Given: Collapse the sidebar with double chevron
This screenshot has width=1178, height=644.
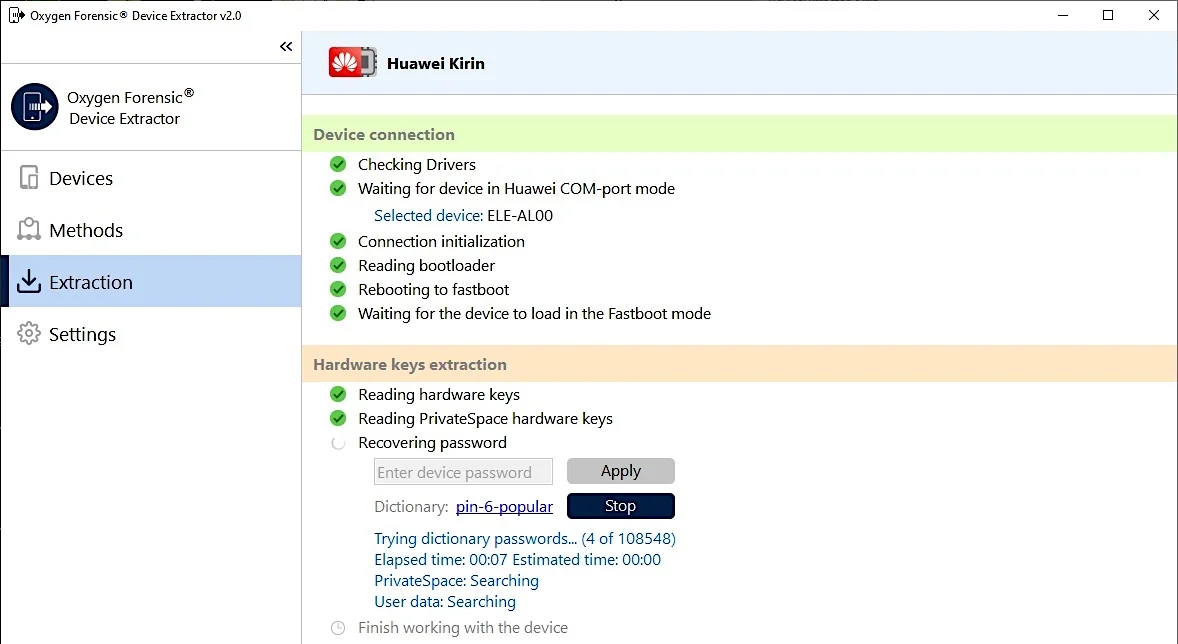Looking at the screenshot, I should 286,47.
